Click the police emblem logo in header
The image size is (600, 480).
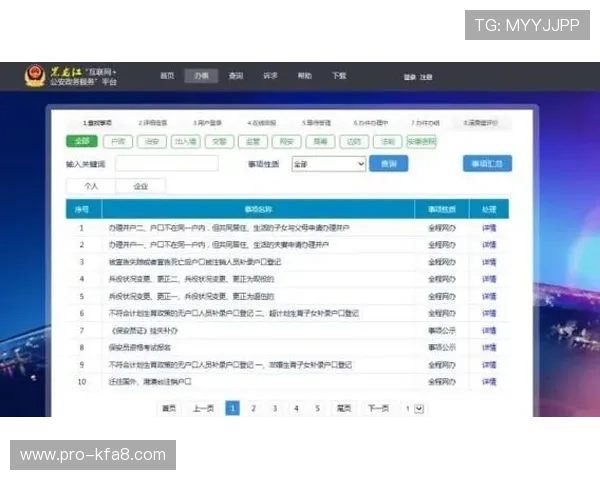tap(35, 76)
